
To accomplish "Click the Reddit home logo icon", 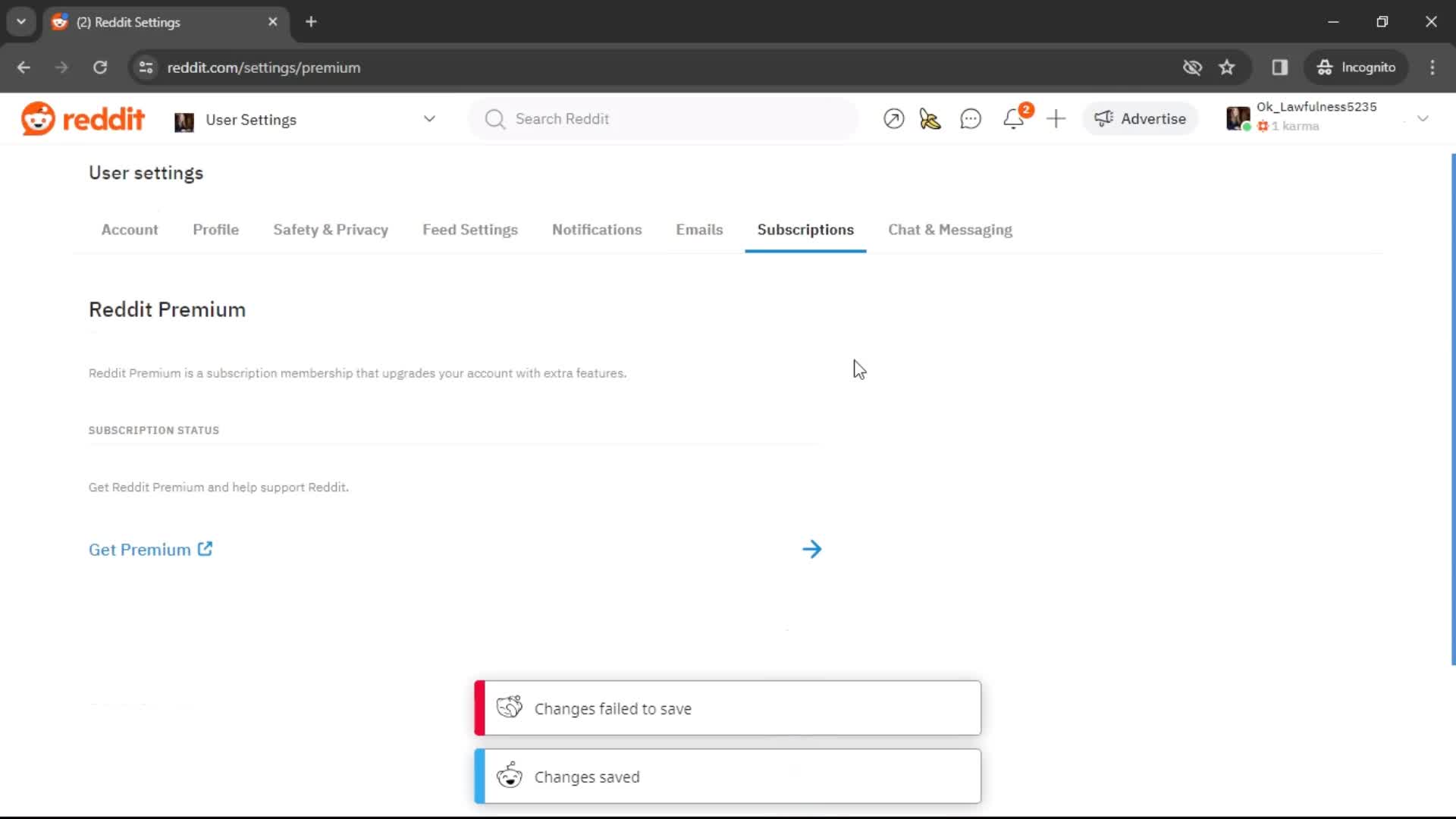I will tap(40, 119).
